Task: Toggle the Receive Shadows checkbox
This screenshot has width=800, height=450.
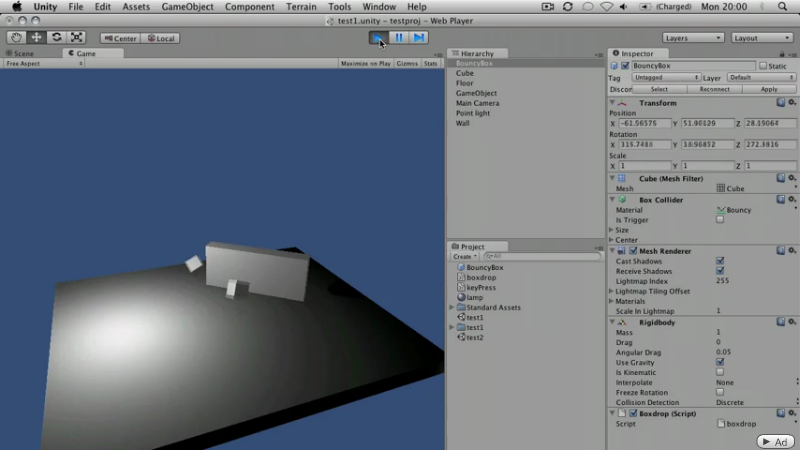Action: click(720, 271)
